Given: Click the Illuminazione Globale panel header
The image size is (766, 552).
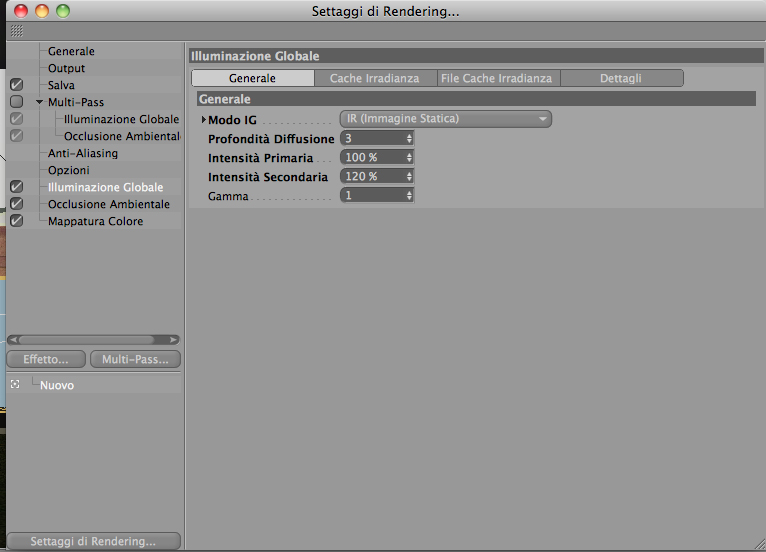Looking at the screenshot, I should point(476,56).
